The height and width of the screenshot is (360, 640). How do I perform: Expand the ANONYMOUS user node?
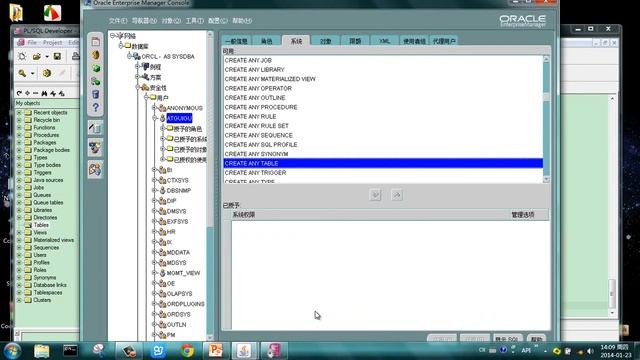pos(155,108)
